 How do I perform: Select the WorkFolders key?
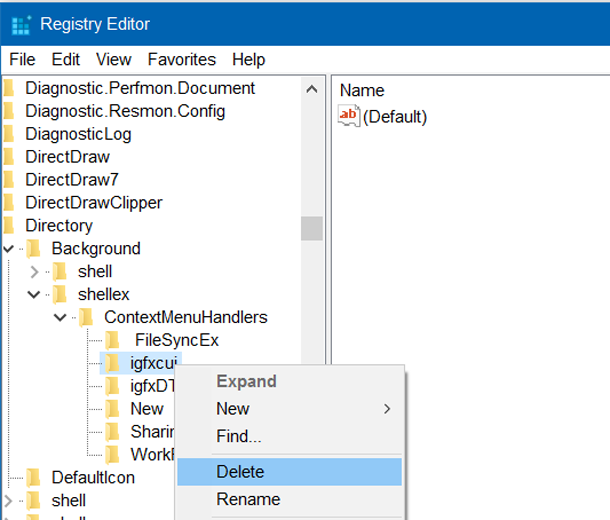pyautogui.click(x=152, y=455)
